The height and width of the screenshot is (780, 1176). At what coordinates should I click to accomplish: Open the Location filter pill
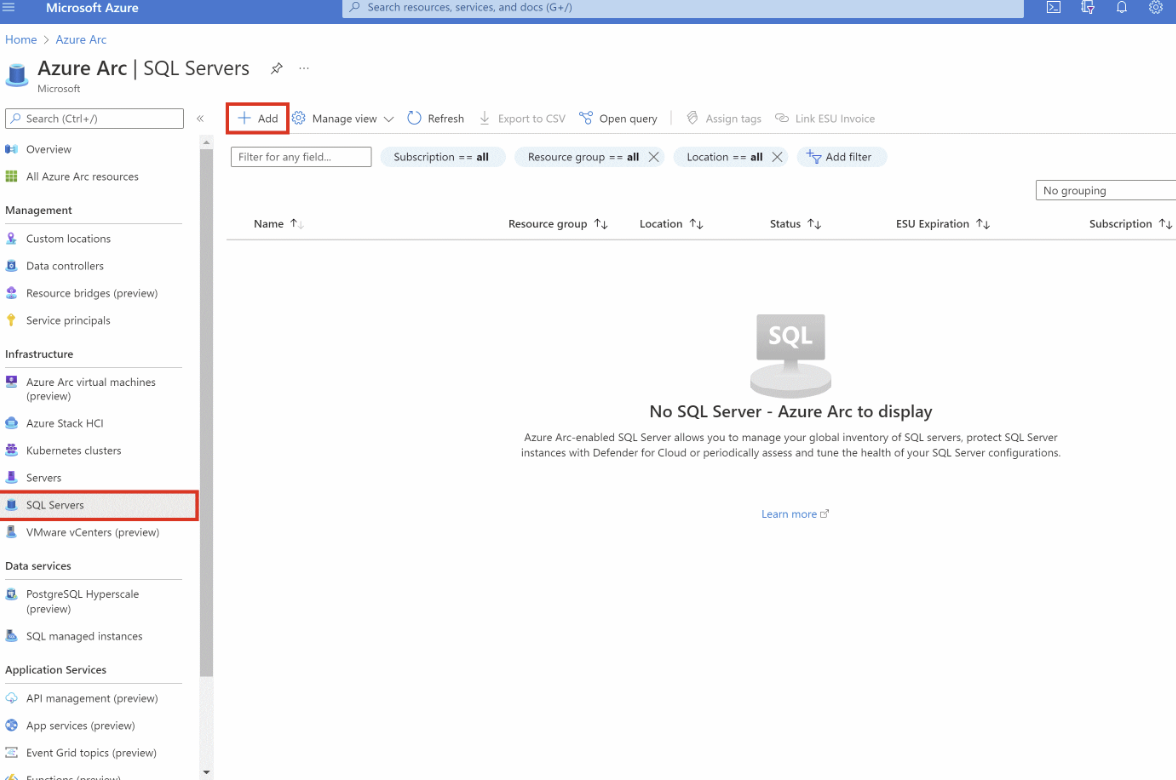(724, 157)
